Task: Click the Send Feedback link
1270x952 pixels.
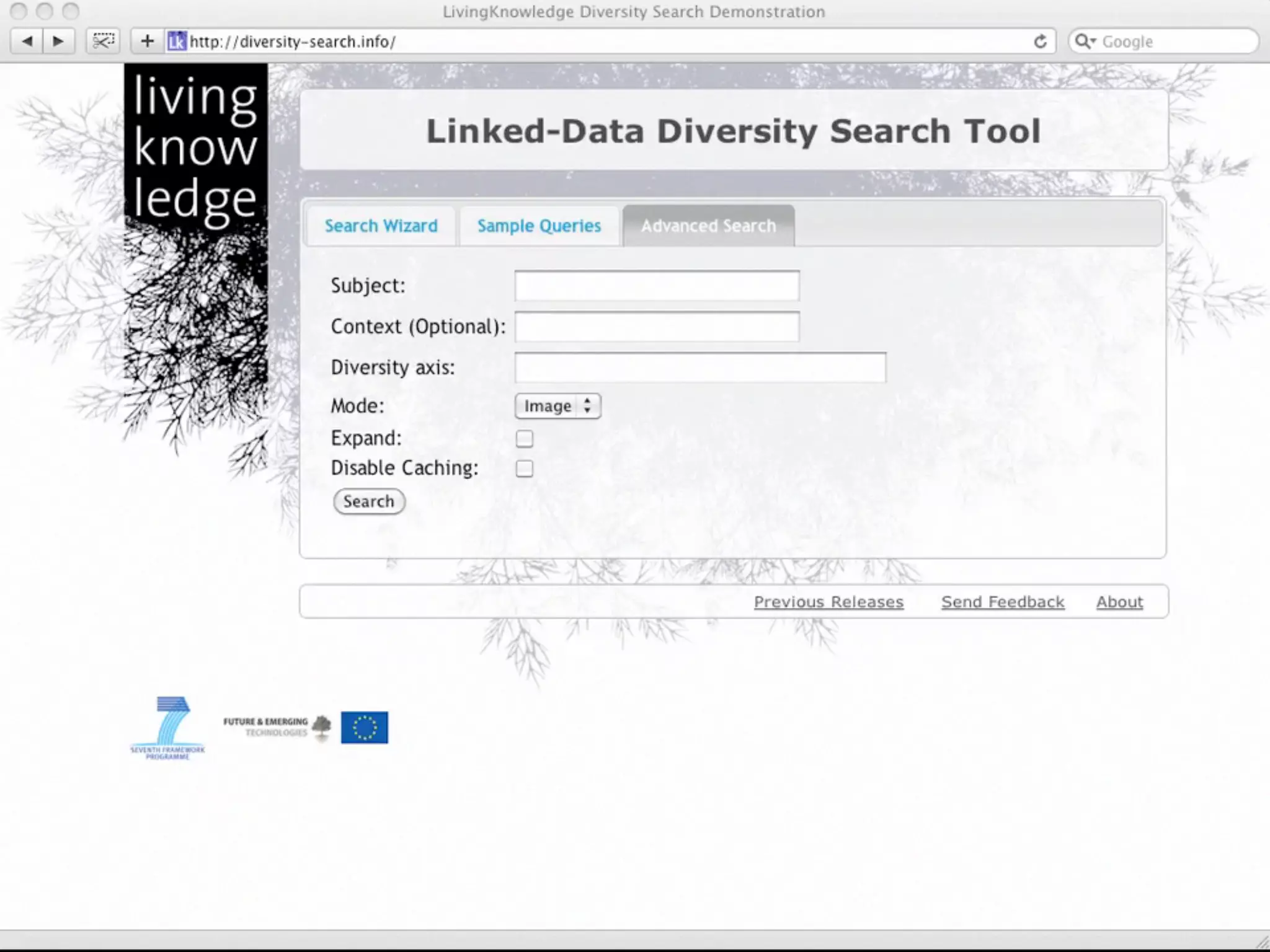Action: click(x=1002, y=602)
